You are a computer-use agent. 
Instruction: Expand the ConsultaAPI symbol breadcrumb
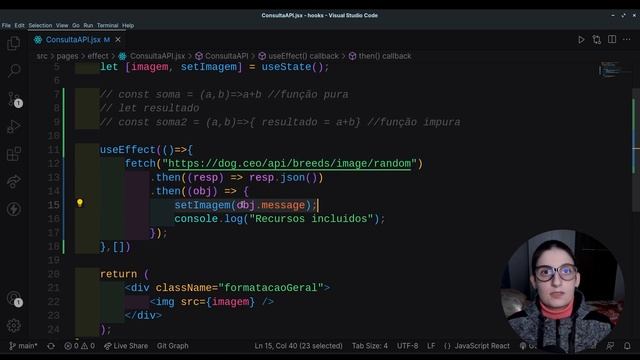click(x=222, y=56)
